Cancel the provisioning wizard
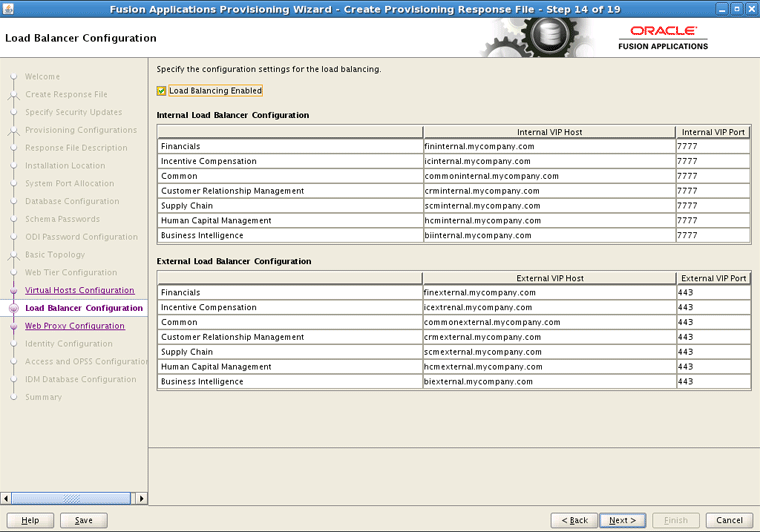This screenshot has height=532, width=760. (729, 520)
